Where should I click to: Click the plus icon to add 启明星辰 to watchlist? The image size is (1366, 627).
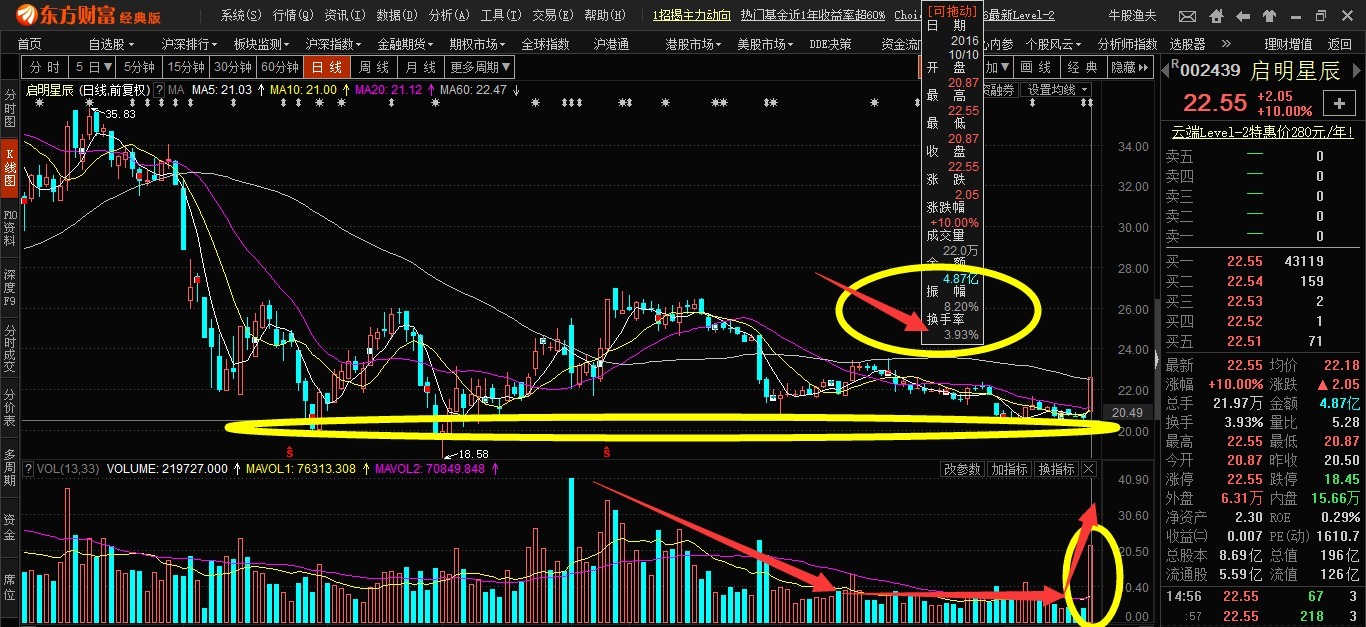(1338, 103)
